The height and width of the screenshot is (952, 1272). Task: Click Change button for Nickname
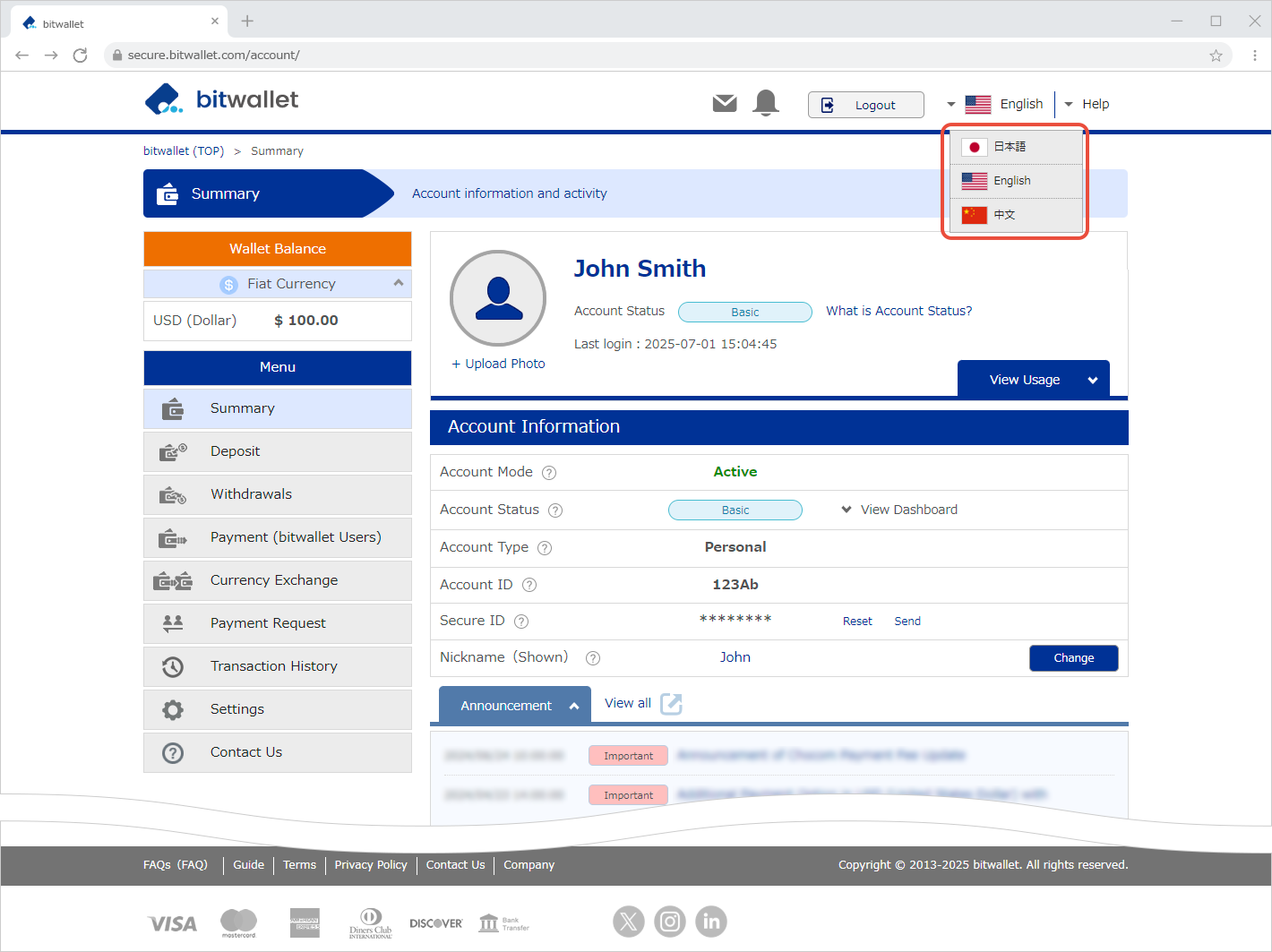[1073, 658]
